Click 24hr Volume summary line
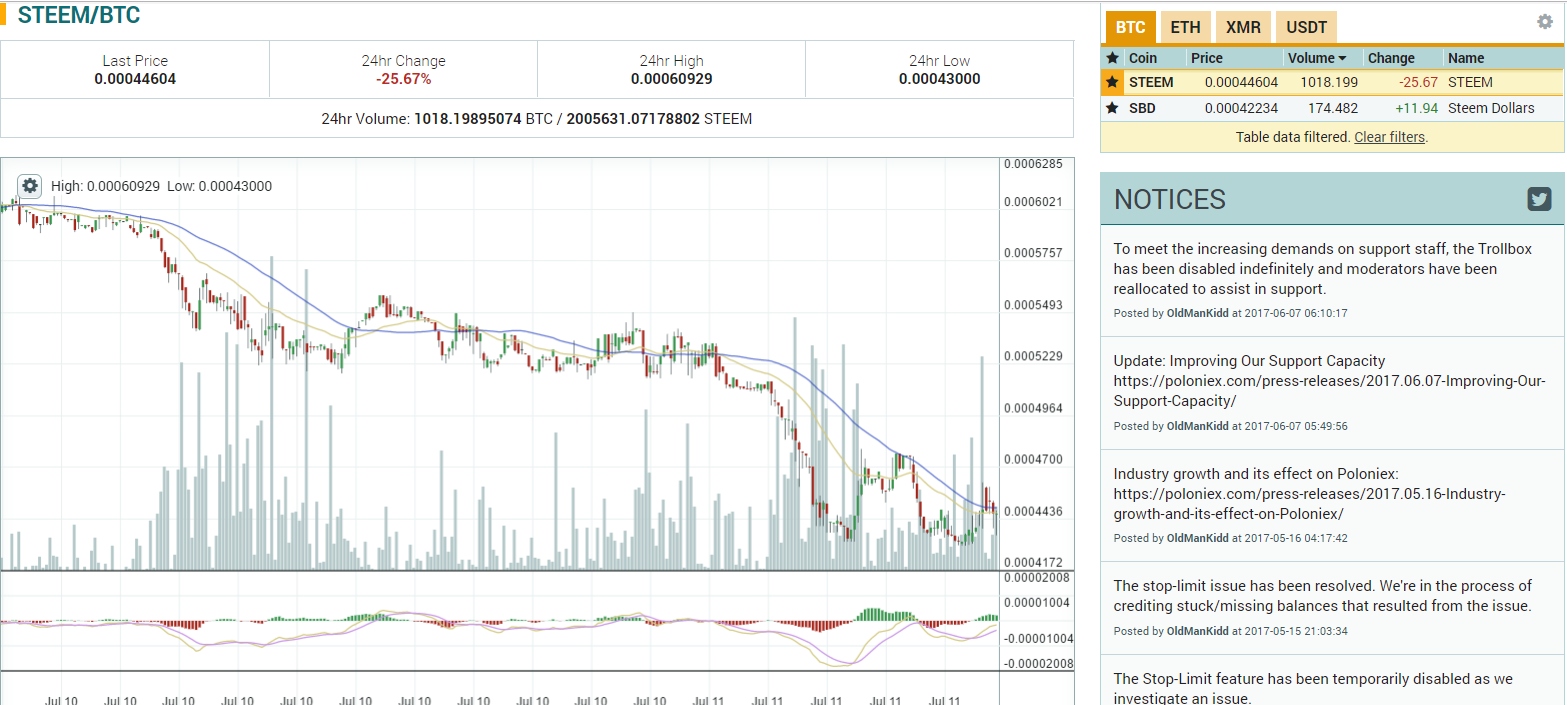Viewport: 1567px width, 705px height. coord(537,118)
